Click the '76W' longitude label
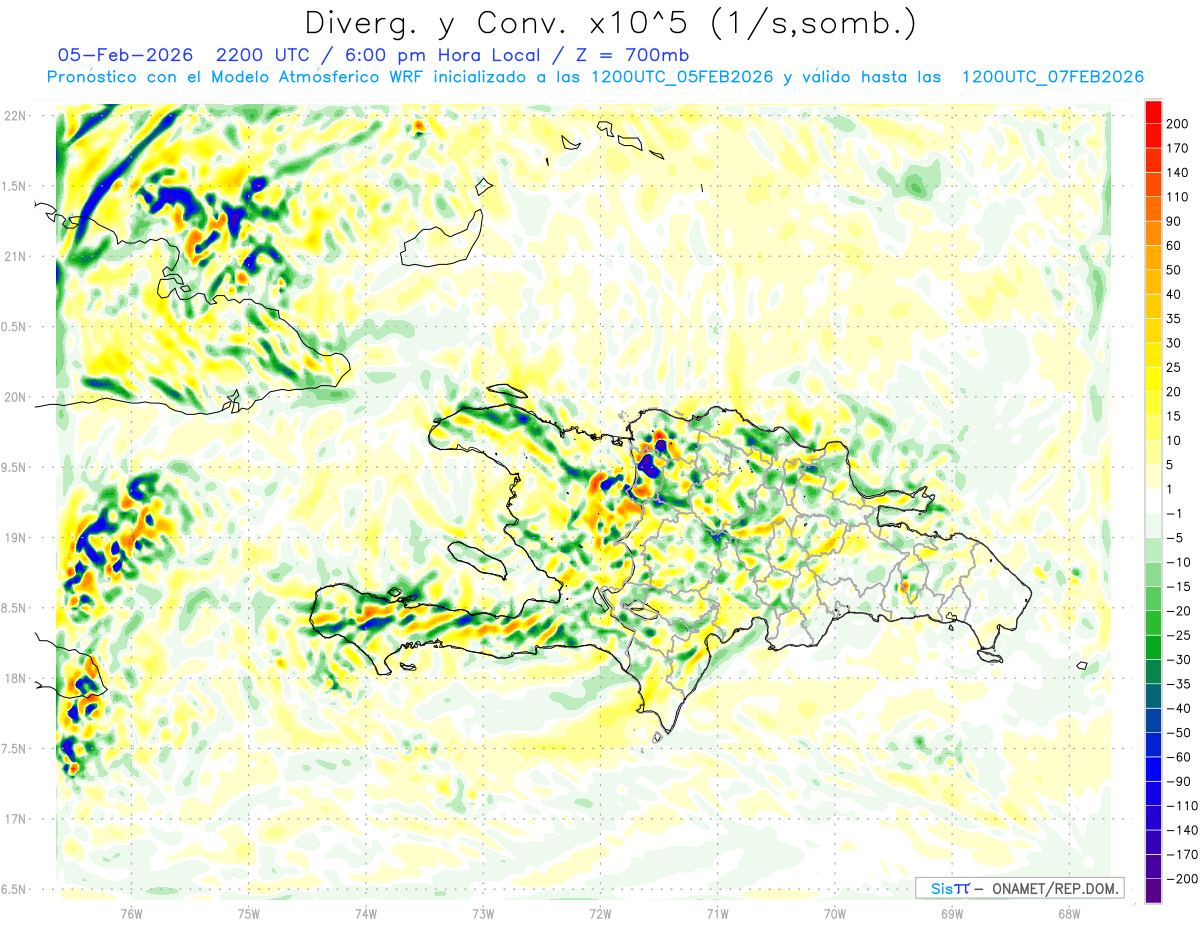 (x=131, y=913)
